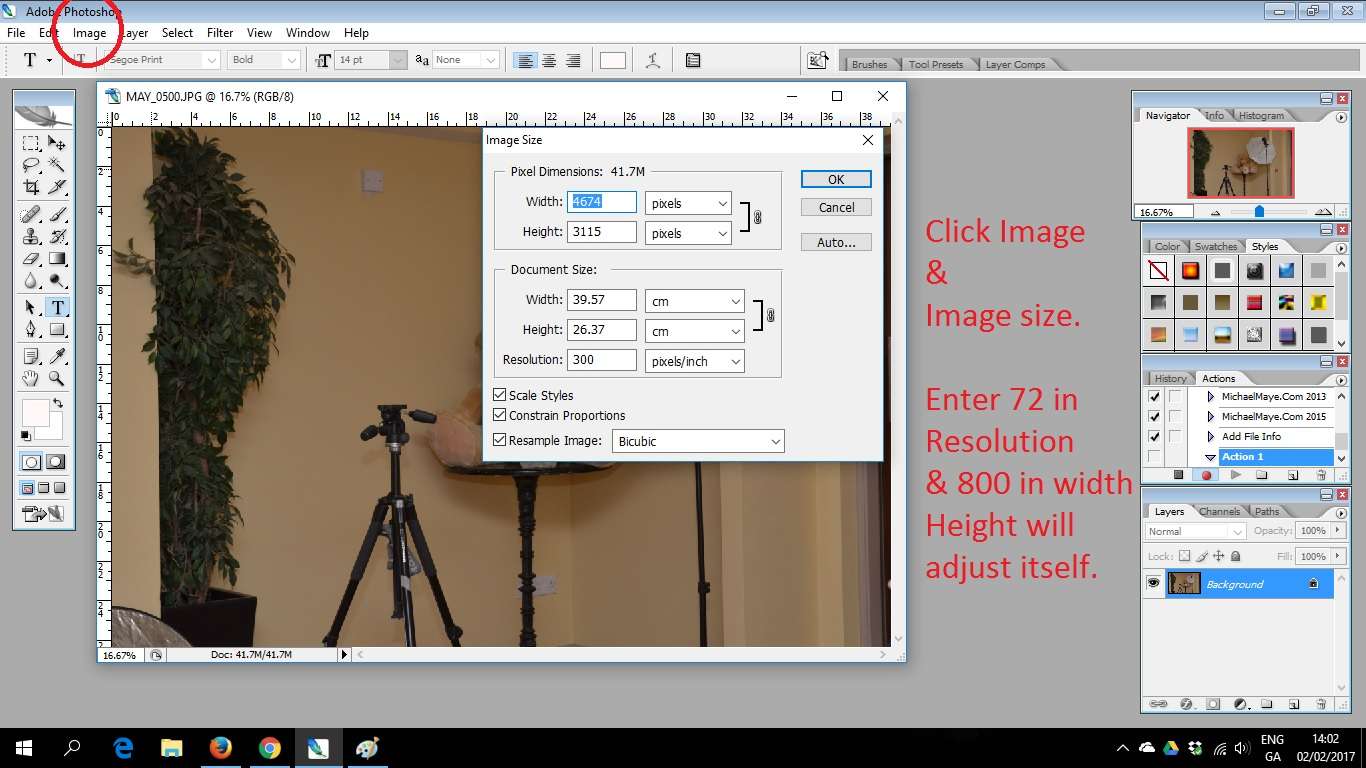Open the Bicubic resample method dropdown
Screen dimensions: 1366x768
[x=698, y=441]
